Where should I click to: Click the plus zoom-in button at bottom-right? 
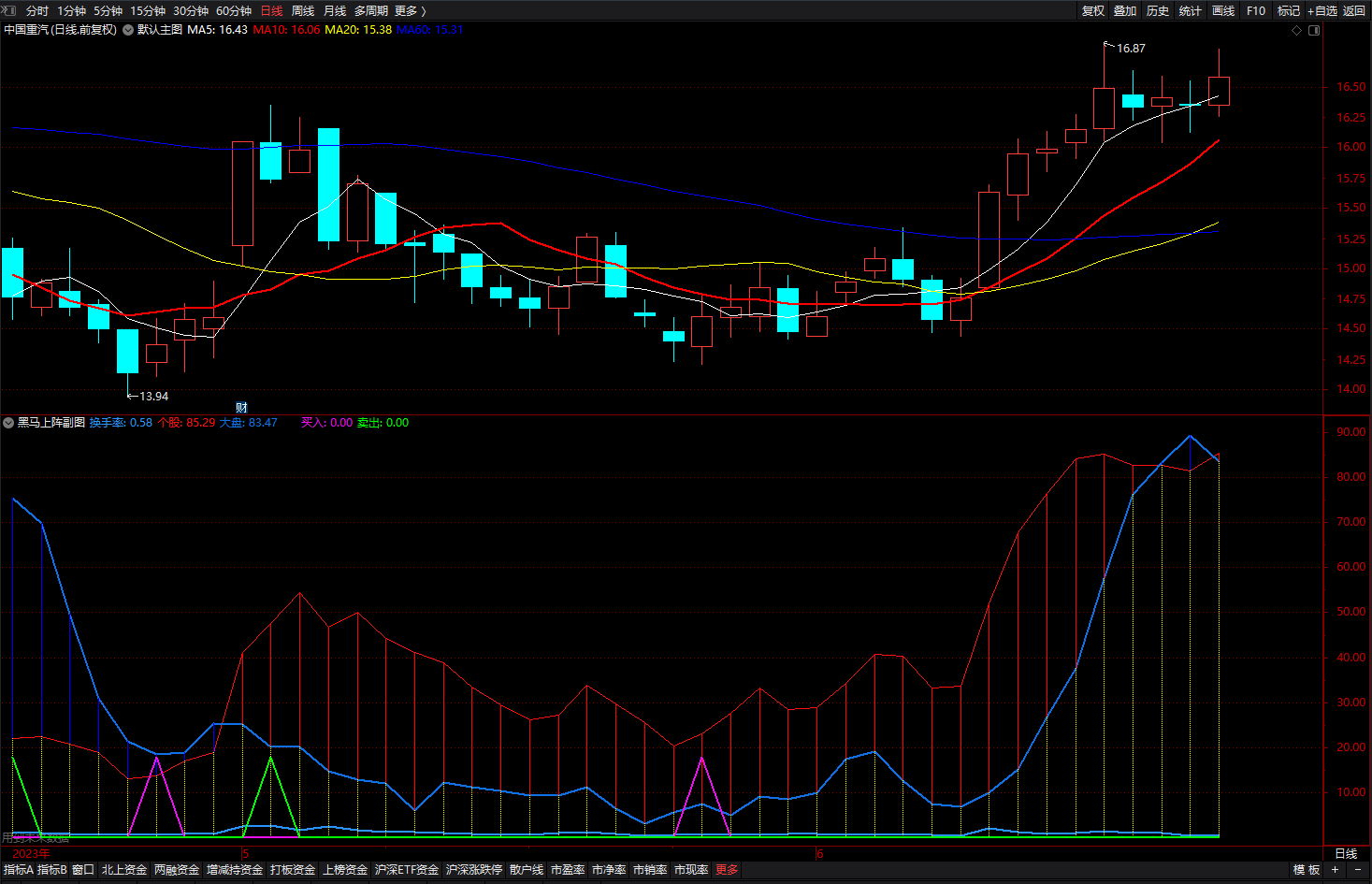1336,870
